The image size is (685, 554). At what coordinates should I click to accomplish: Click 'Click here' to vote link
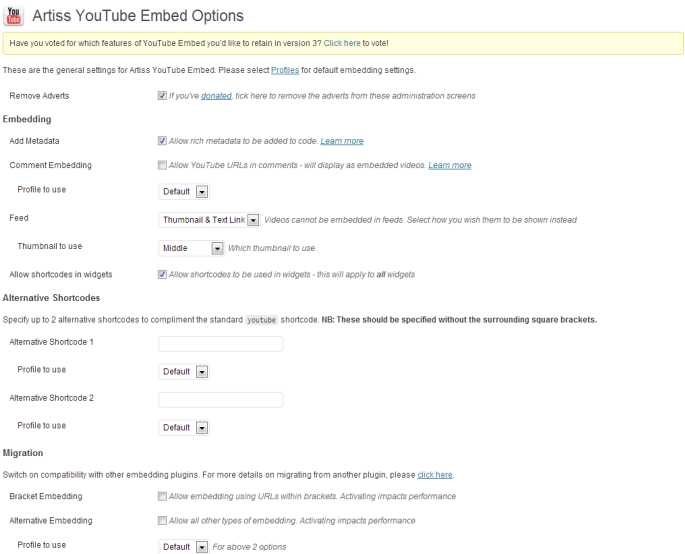coord(342,43)
